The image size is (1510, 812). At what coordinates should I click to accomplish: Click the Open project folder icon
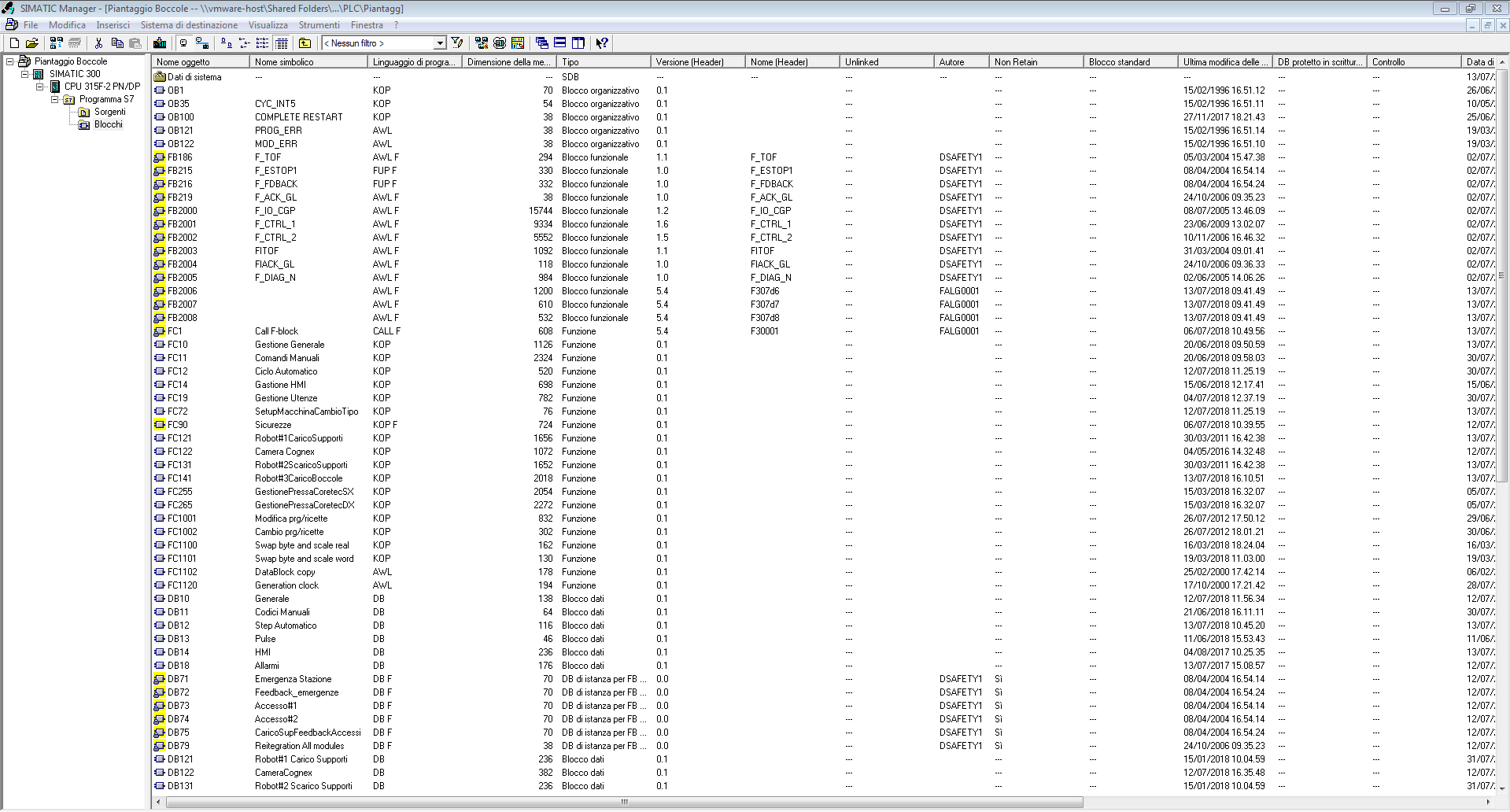(31, 43)
